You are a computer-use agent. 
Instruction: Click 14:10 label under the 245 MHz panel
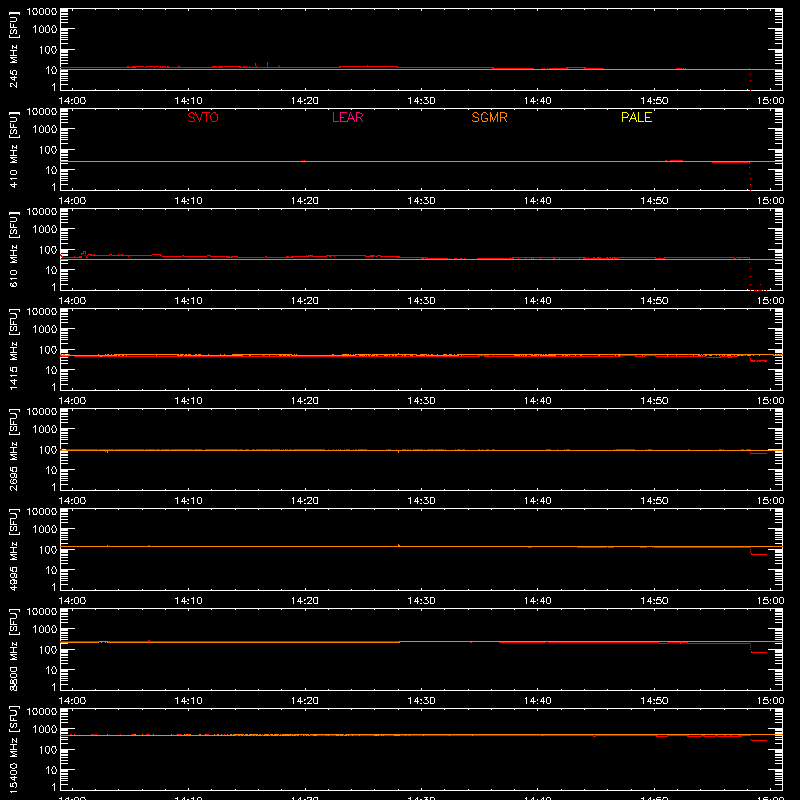pyautogui.click(x=188, y=101)
